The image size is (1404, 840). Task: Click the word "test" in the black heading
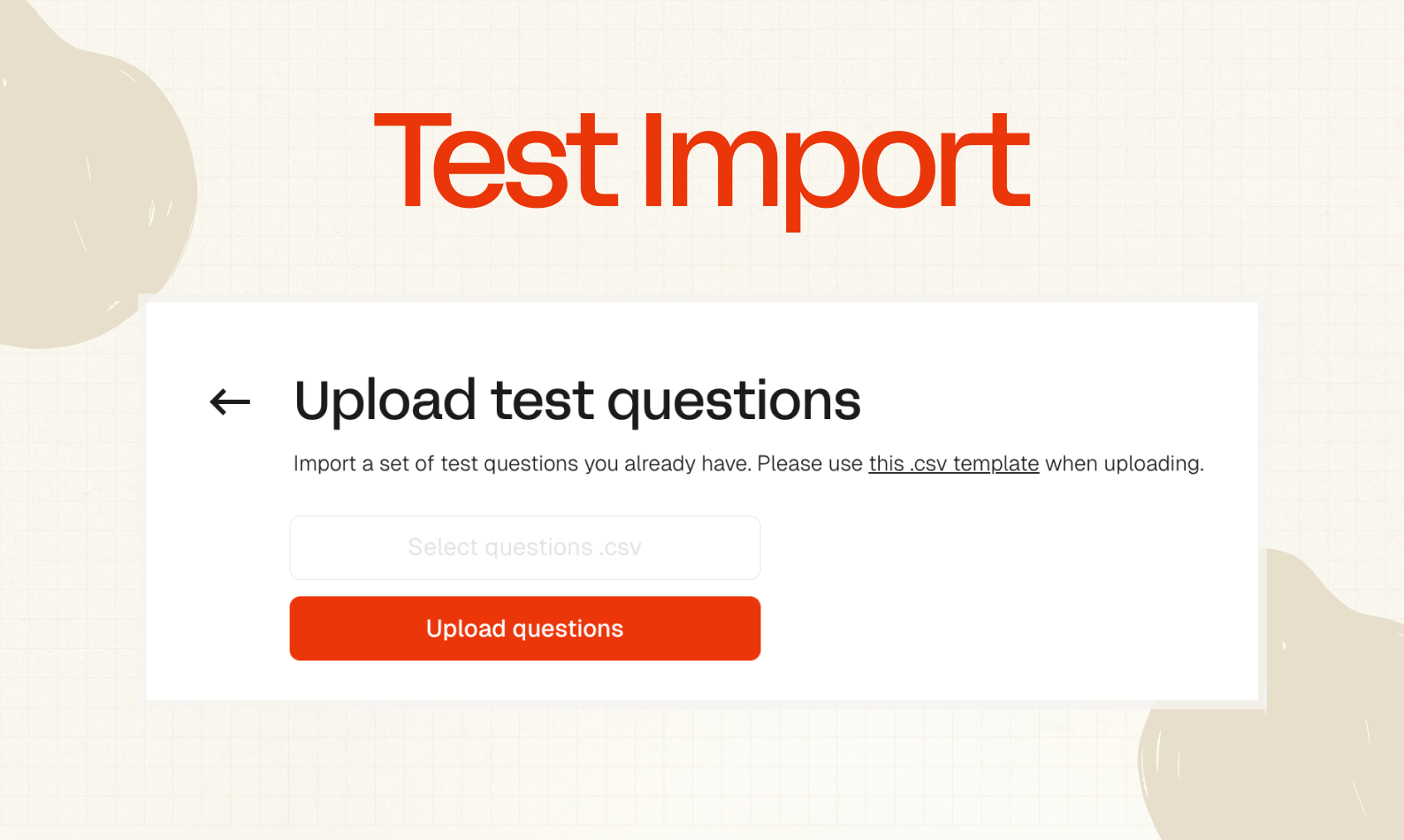tap(542, 401)
